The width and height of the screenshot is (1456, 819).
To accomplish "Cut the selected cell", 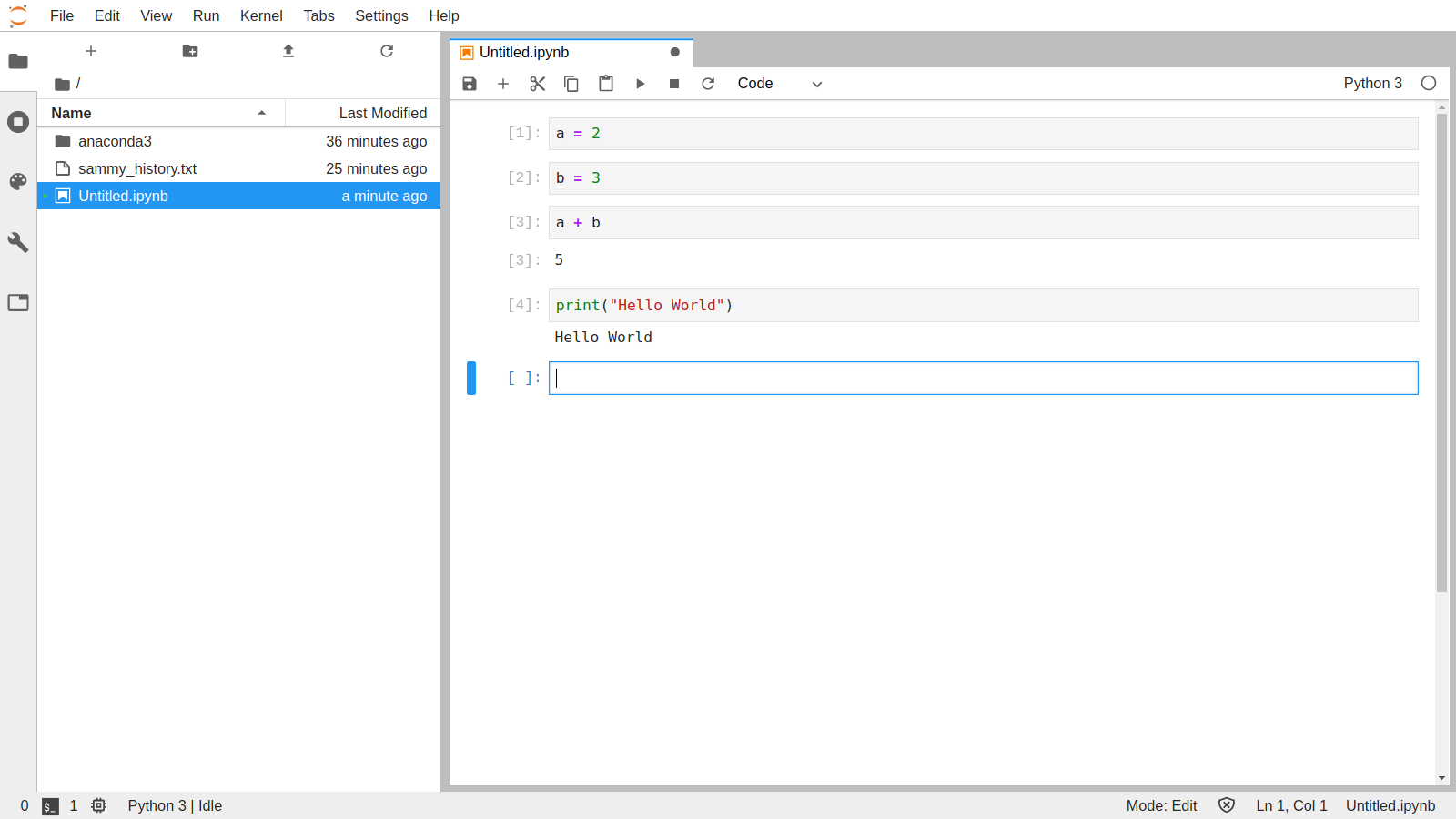I will pyautogui.click(x=538, y=84).
